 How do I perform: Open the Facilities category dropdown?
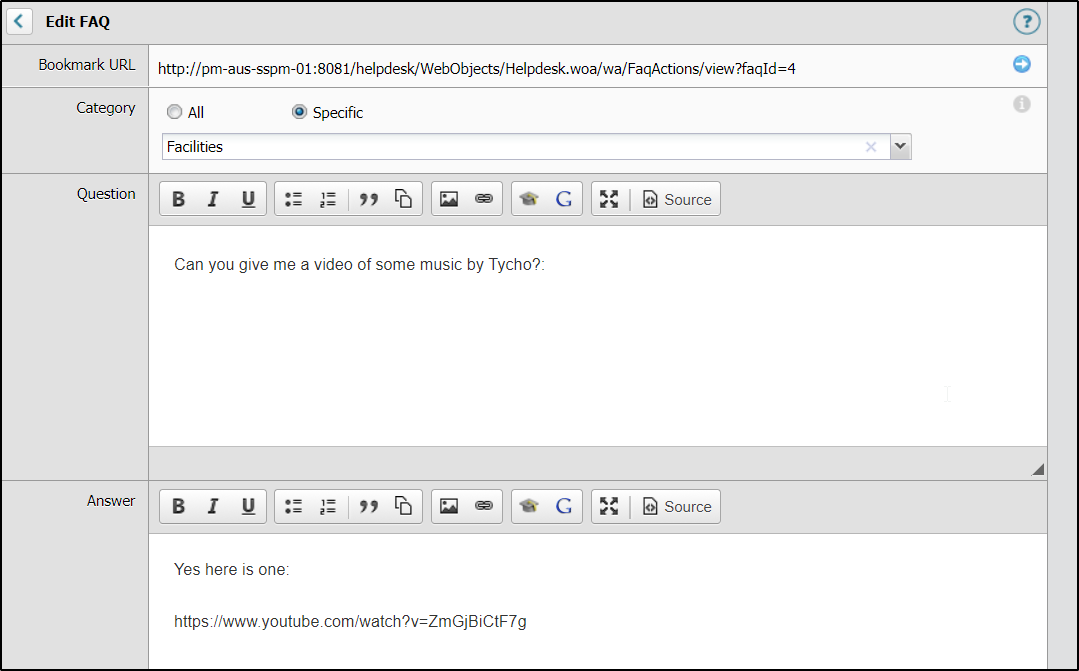click(900, 146)
